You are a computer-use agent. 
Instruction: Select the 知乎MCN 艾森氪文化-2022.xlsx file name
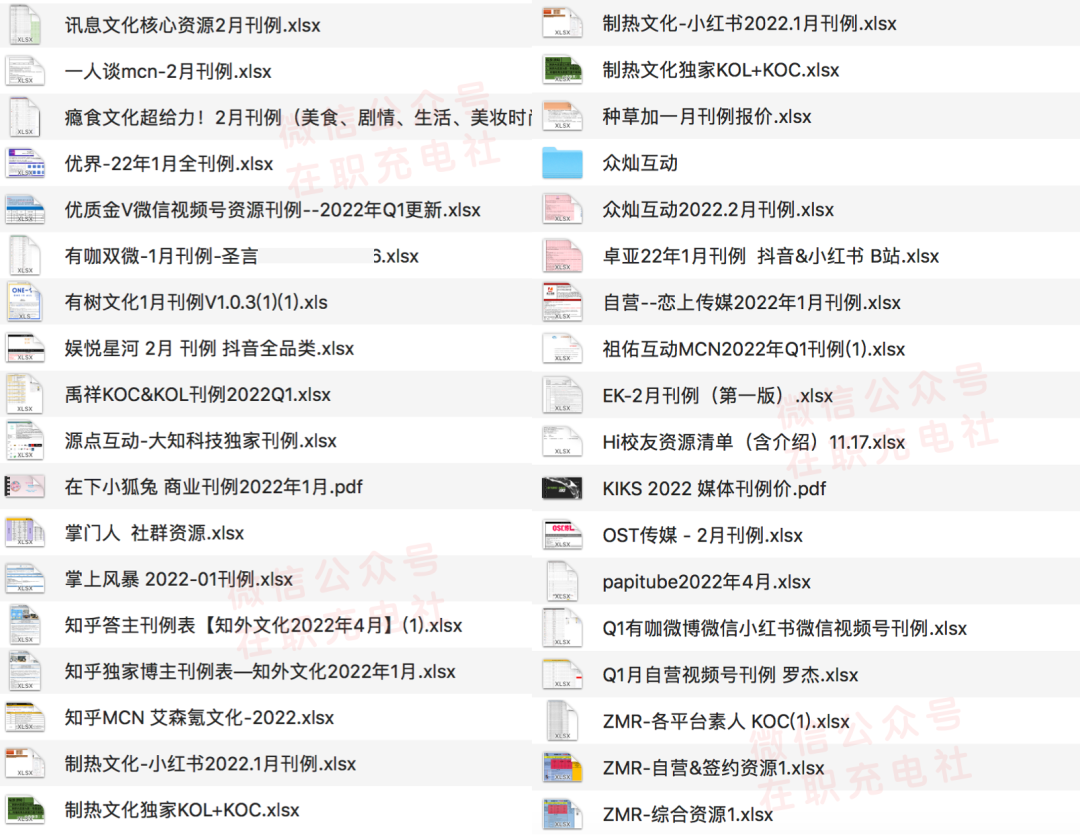click(199, 718)
